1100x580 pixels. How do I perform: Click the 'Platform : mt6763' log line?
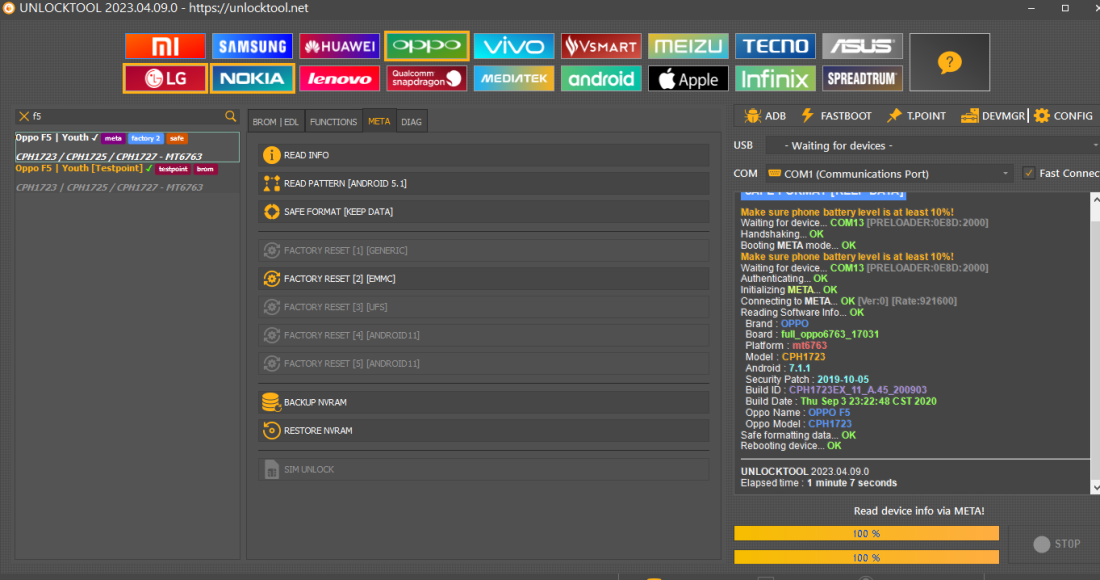786,346
